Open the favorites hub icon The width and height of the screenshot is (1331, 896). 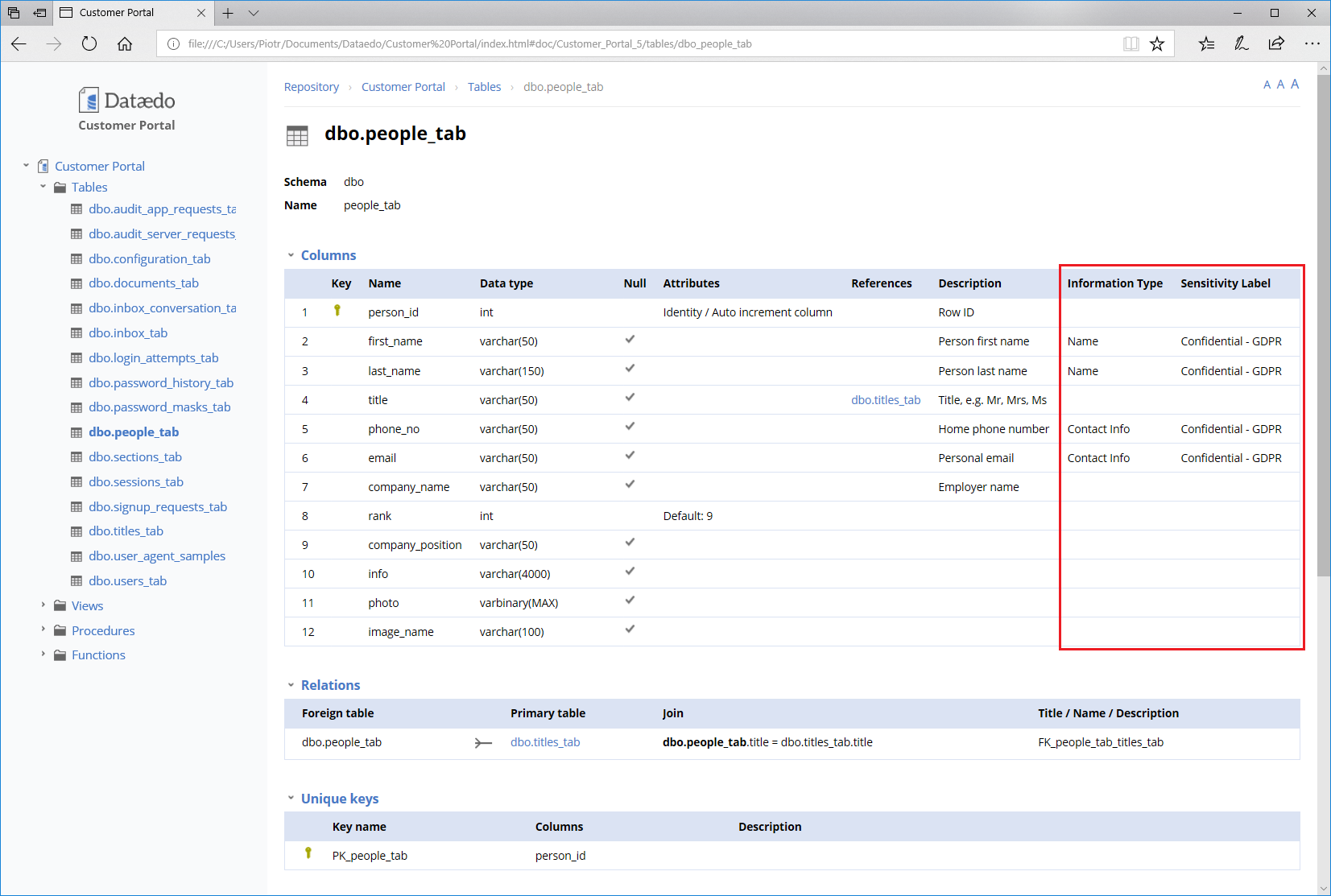tap(1206, 44)
